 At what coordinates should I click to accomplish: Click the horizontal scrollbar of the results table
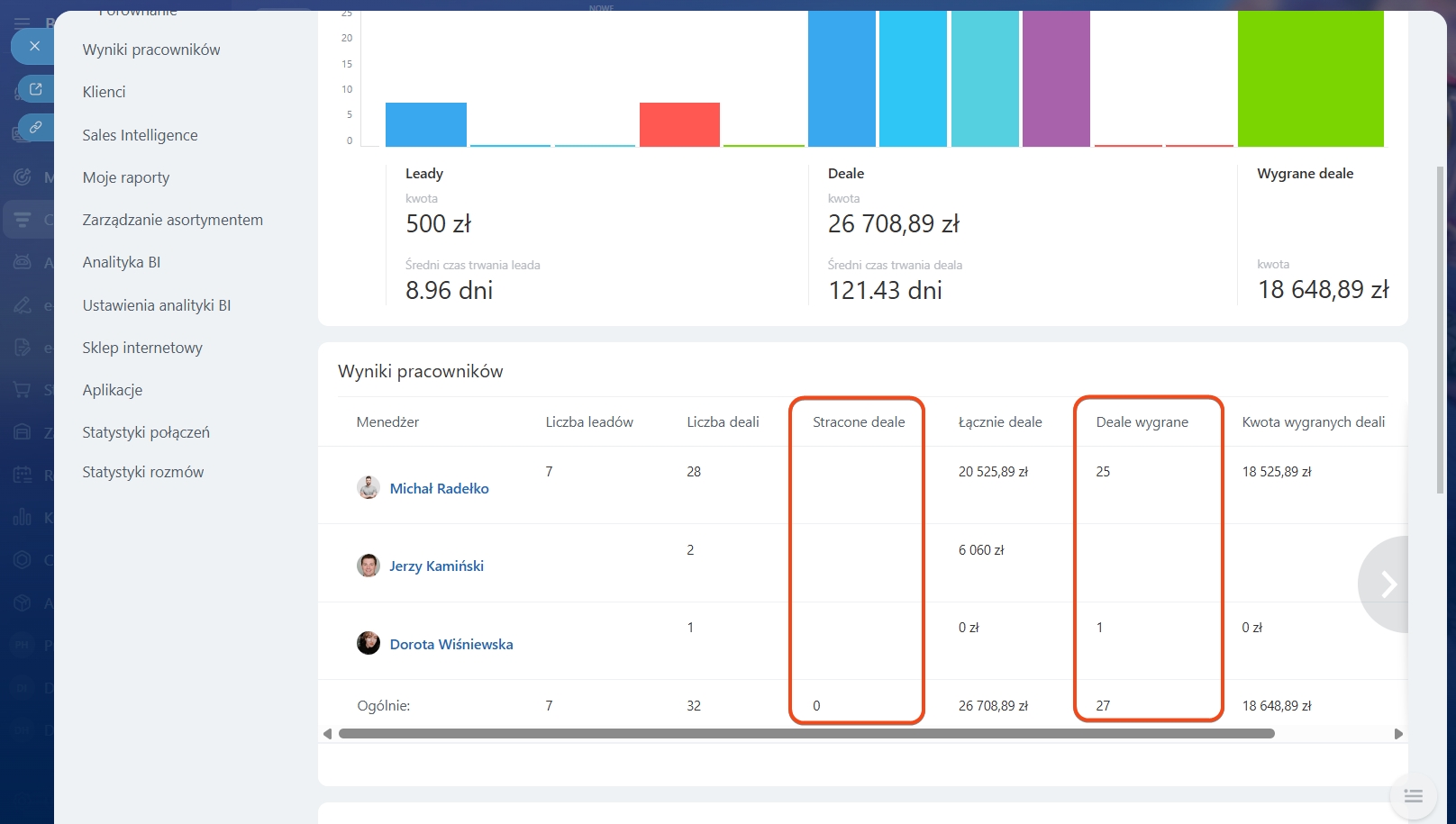[806, 734]
